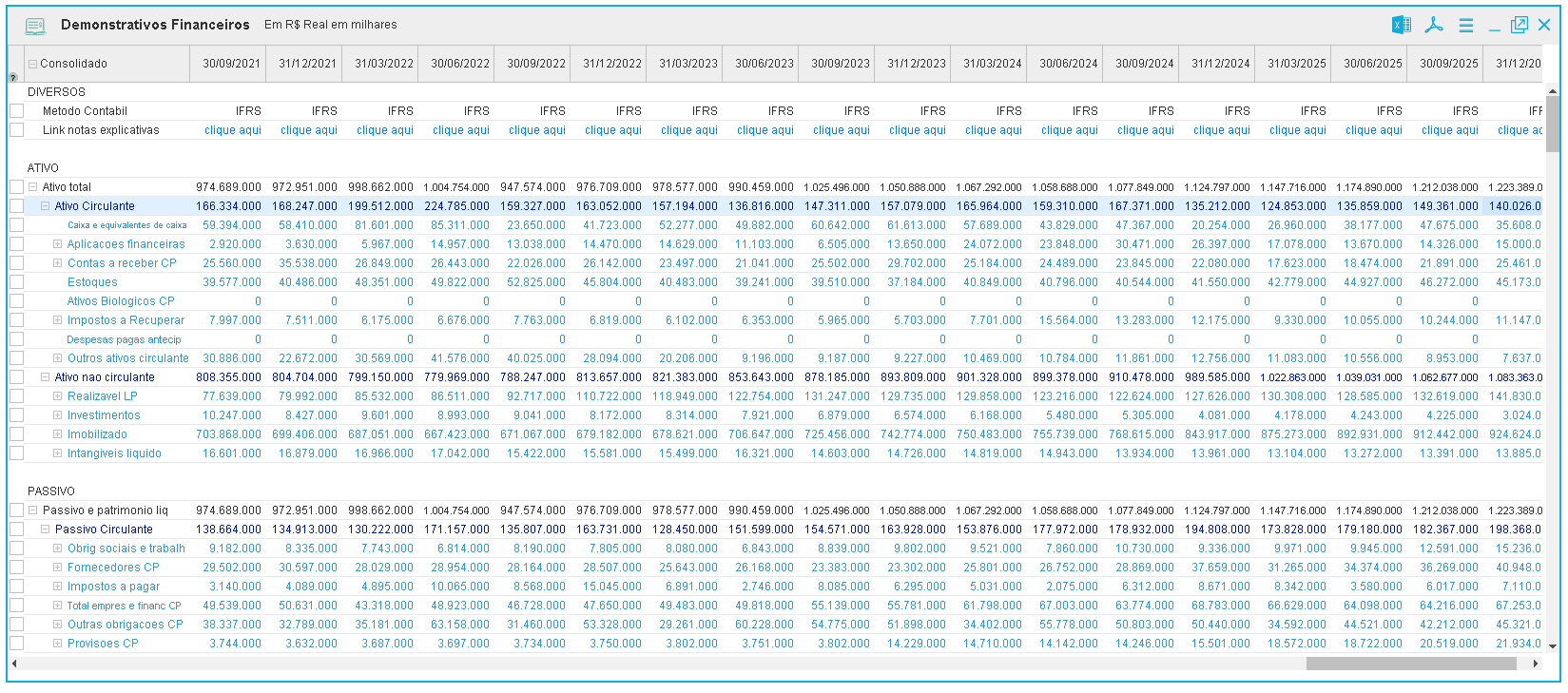Click the vertical scrollbar thumb
This screenshot has height=693, width=1568.
click(x=1553, y=125)
